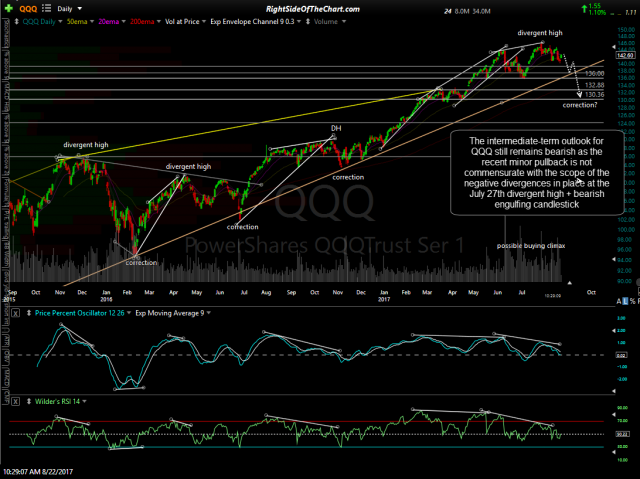Viewport: 640px width, 479px height.
Task: Click the PPO scale arrow marker near 2.00
Action: pyautogui.click(x=613, y=331)
